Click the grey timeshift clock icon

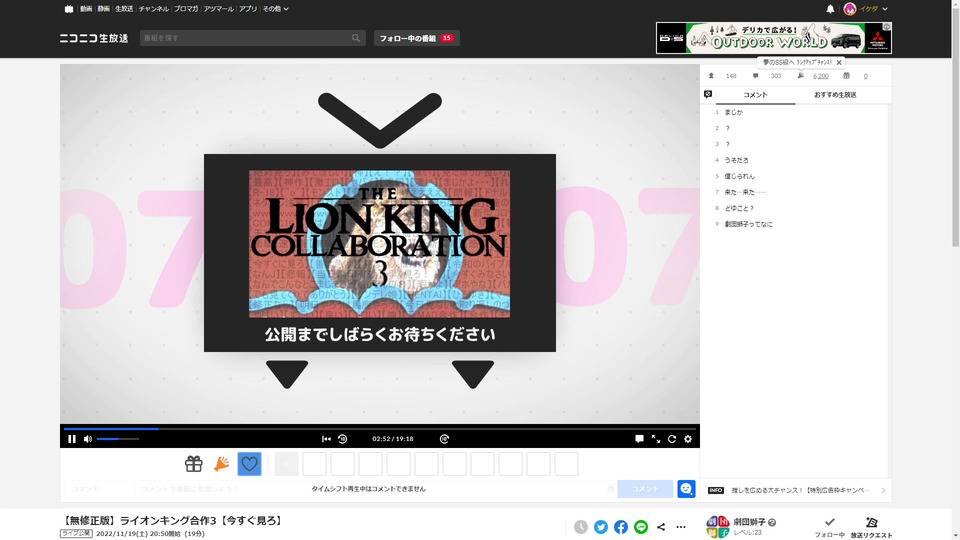point(580,527)
